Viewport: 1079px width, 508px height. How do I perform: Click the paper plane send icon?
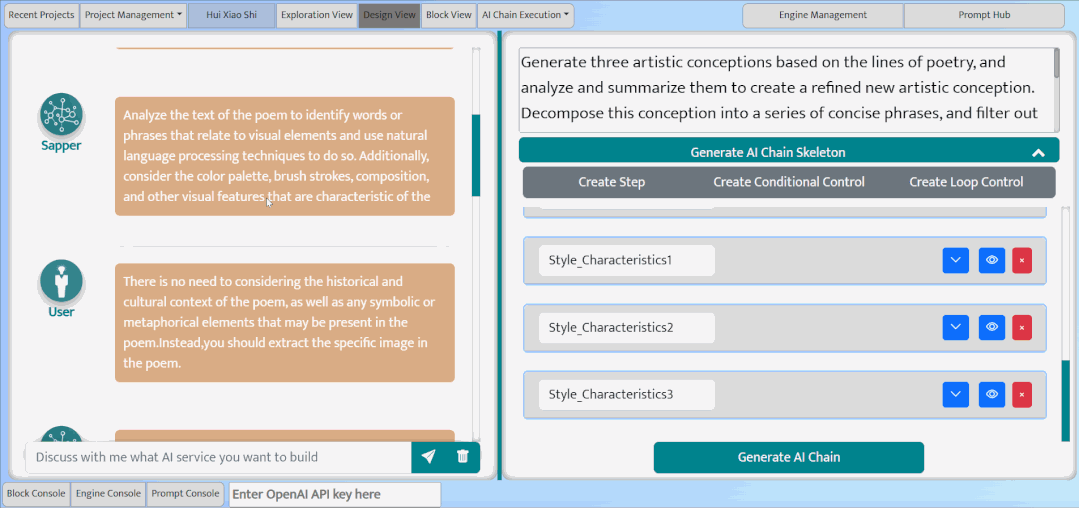428,456
